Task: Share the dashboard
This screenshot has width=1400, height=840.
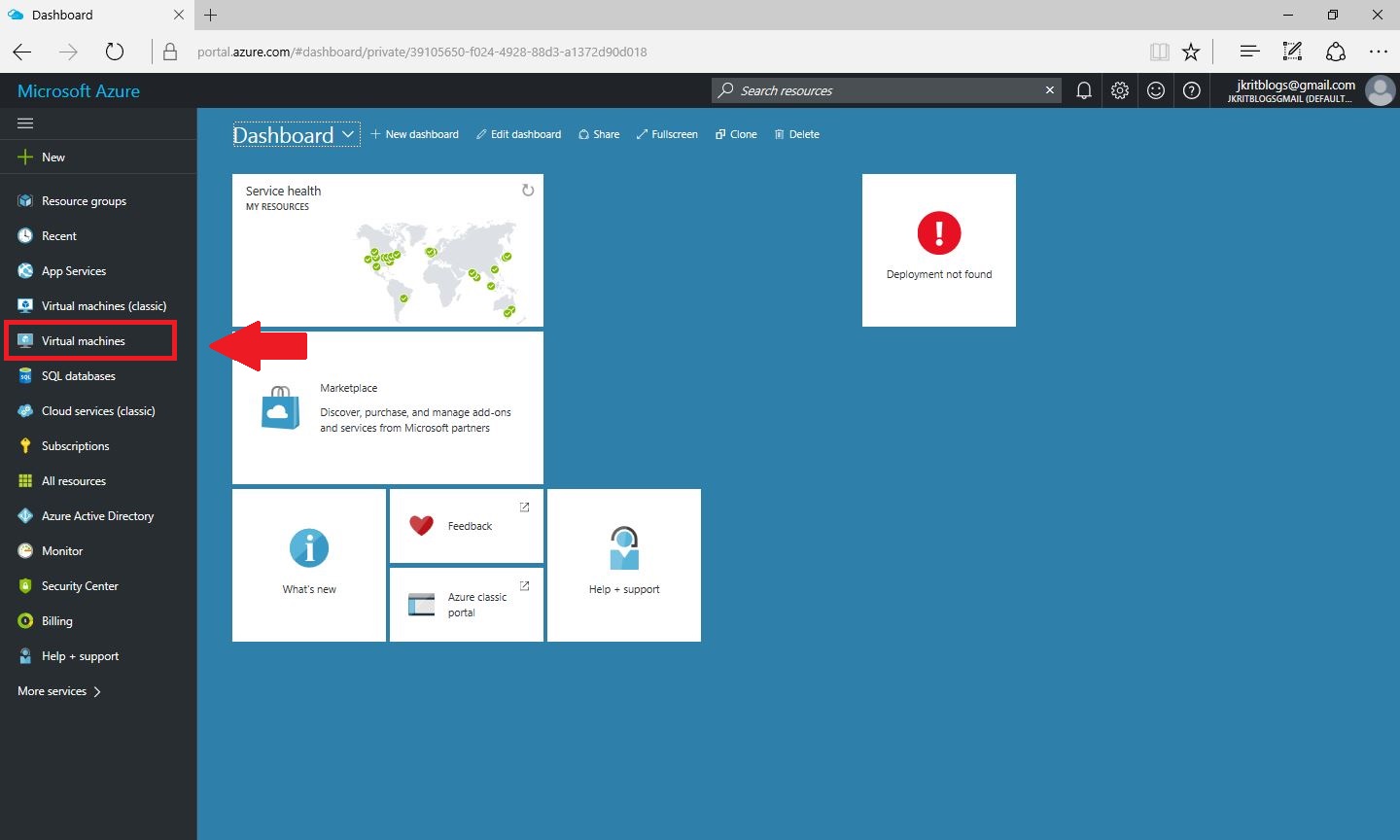Action: [599, 134]
